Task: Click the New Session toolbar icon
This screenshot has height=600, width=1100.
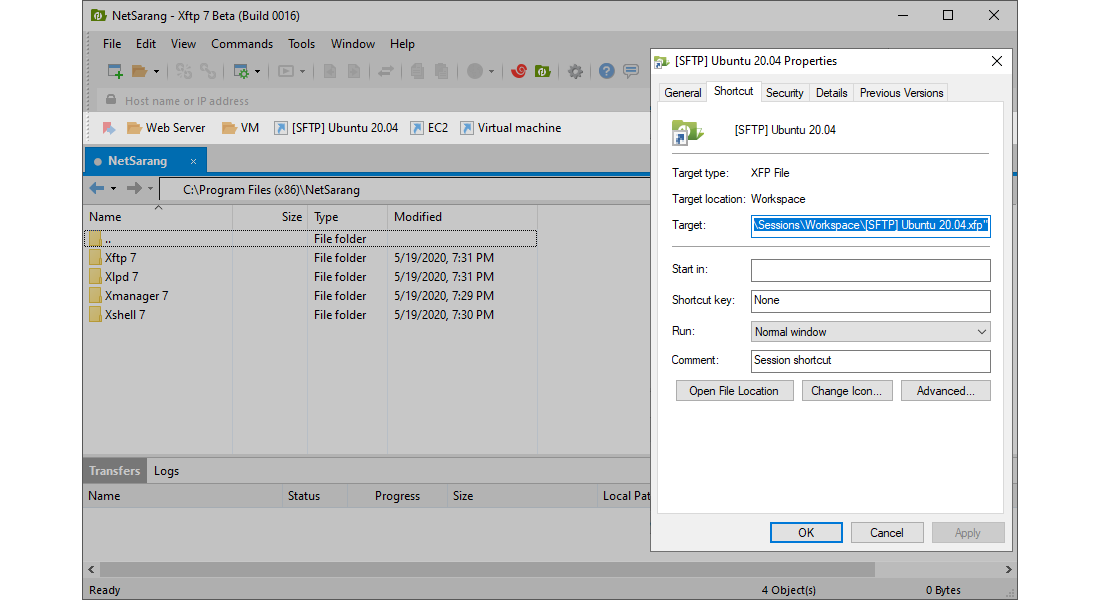Action: [x=115, y=71]
